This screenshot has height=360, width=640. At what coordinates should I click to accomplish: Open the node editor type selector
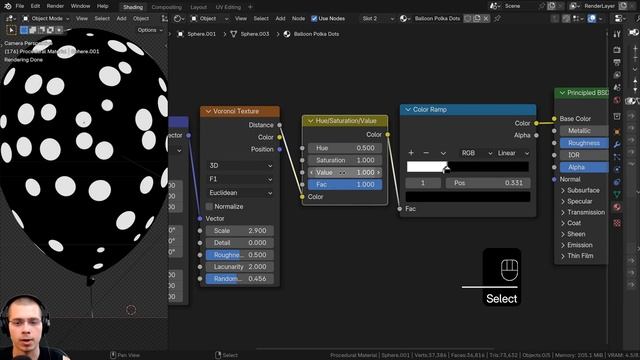pyautogui.click(x=178, y=18)
